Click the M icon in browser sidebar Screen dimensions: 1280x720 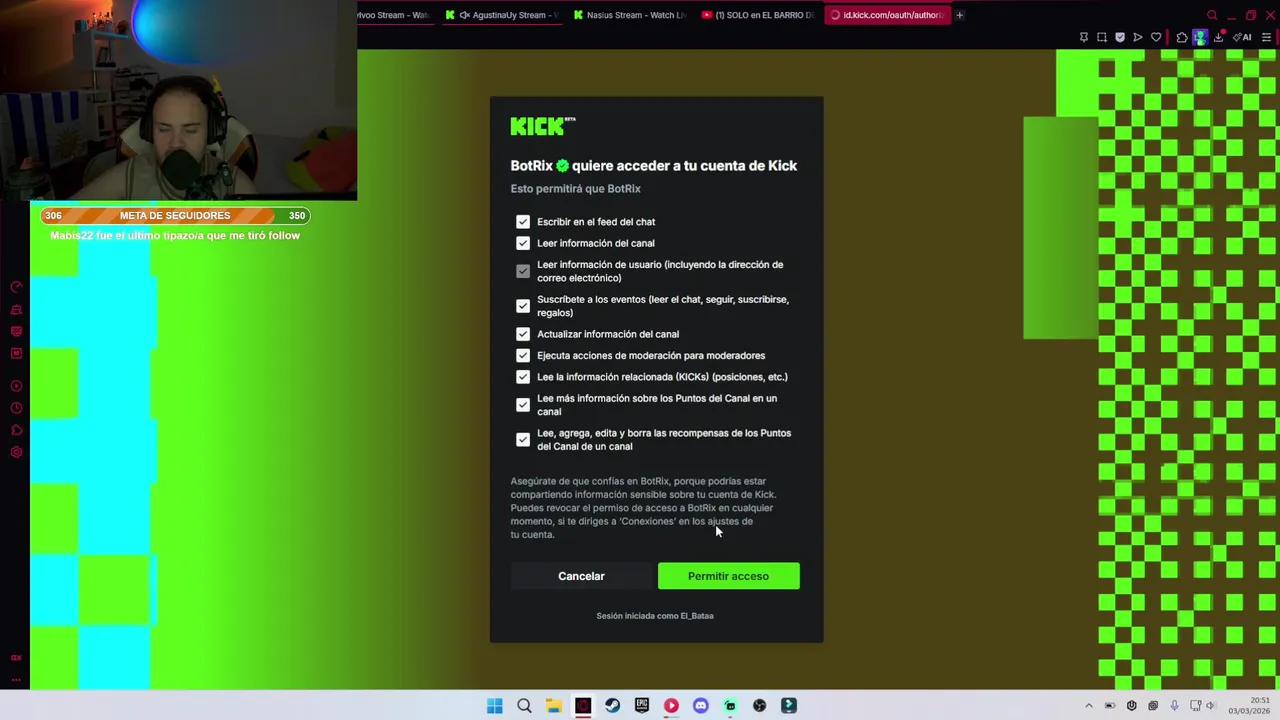point(16,353)
